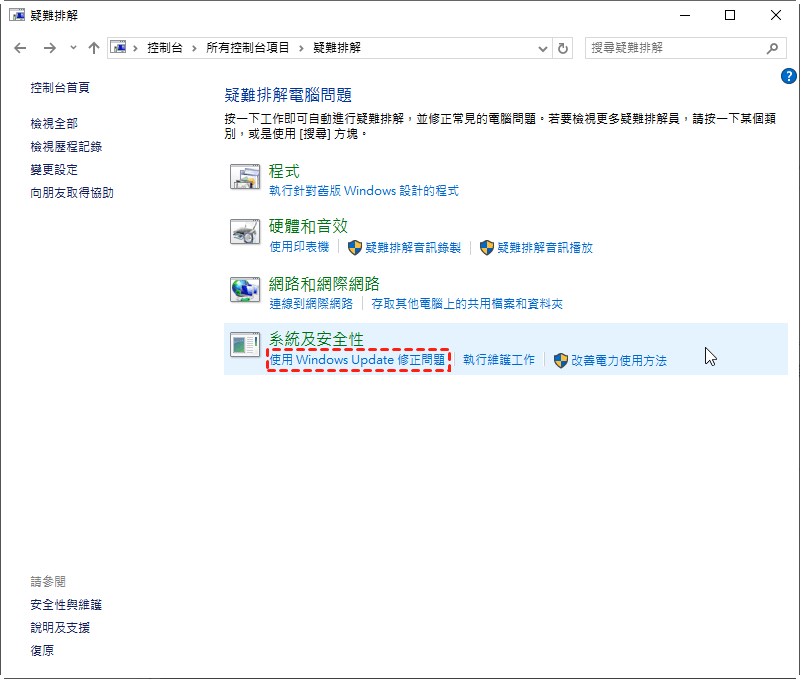This screenshot has height=679, width=800.
Task: Open help via blue question mark icon
Action: point(788,77)
